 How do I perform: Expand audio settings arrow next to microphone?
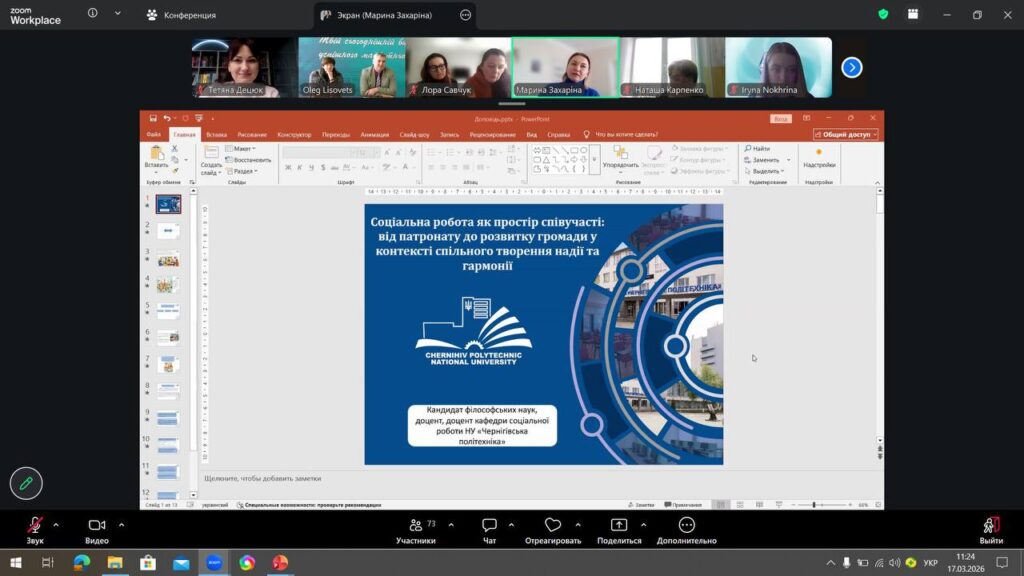coord(56,524)
